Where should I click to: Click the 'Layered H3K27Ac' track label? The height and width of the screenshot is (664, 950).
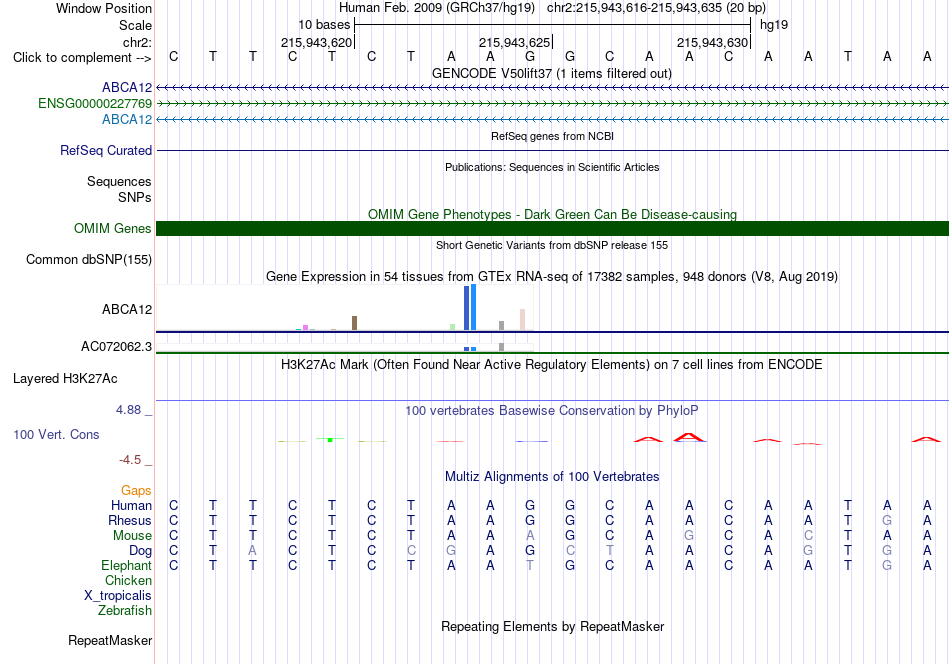[x=65, y=379]
